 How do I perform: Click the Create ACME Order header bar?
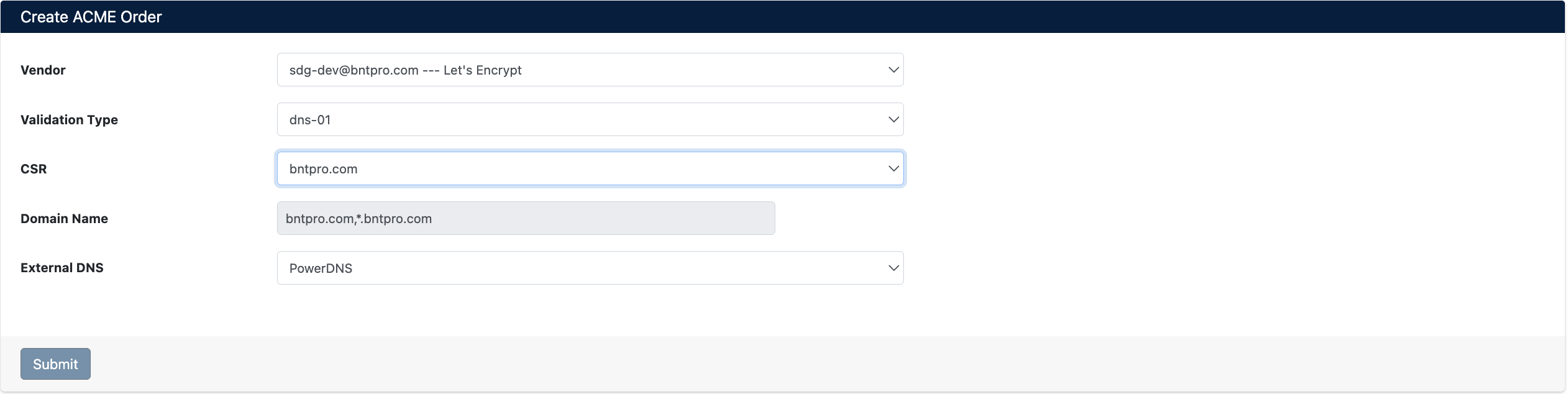click(91, 17)
